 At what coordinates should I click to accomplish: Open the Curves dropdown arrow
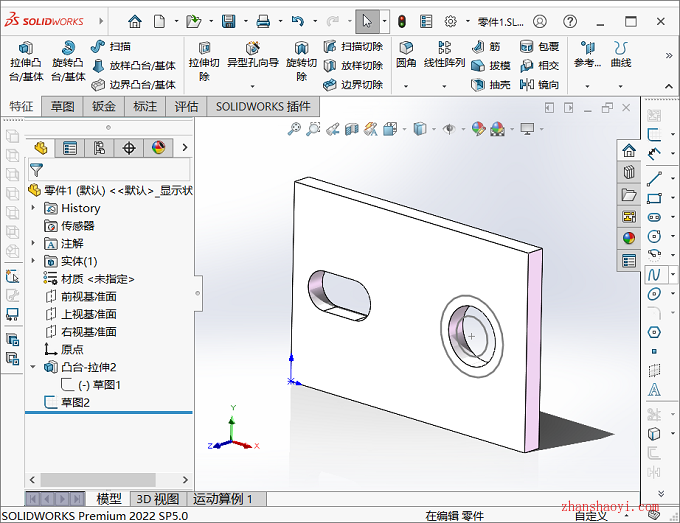pos(620,87)
